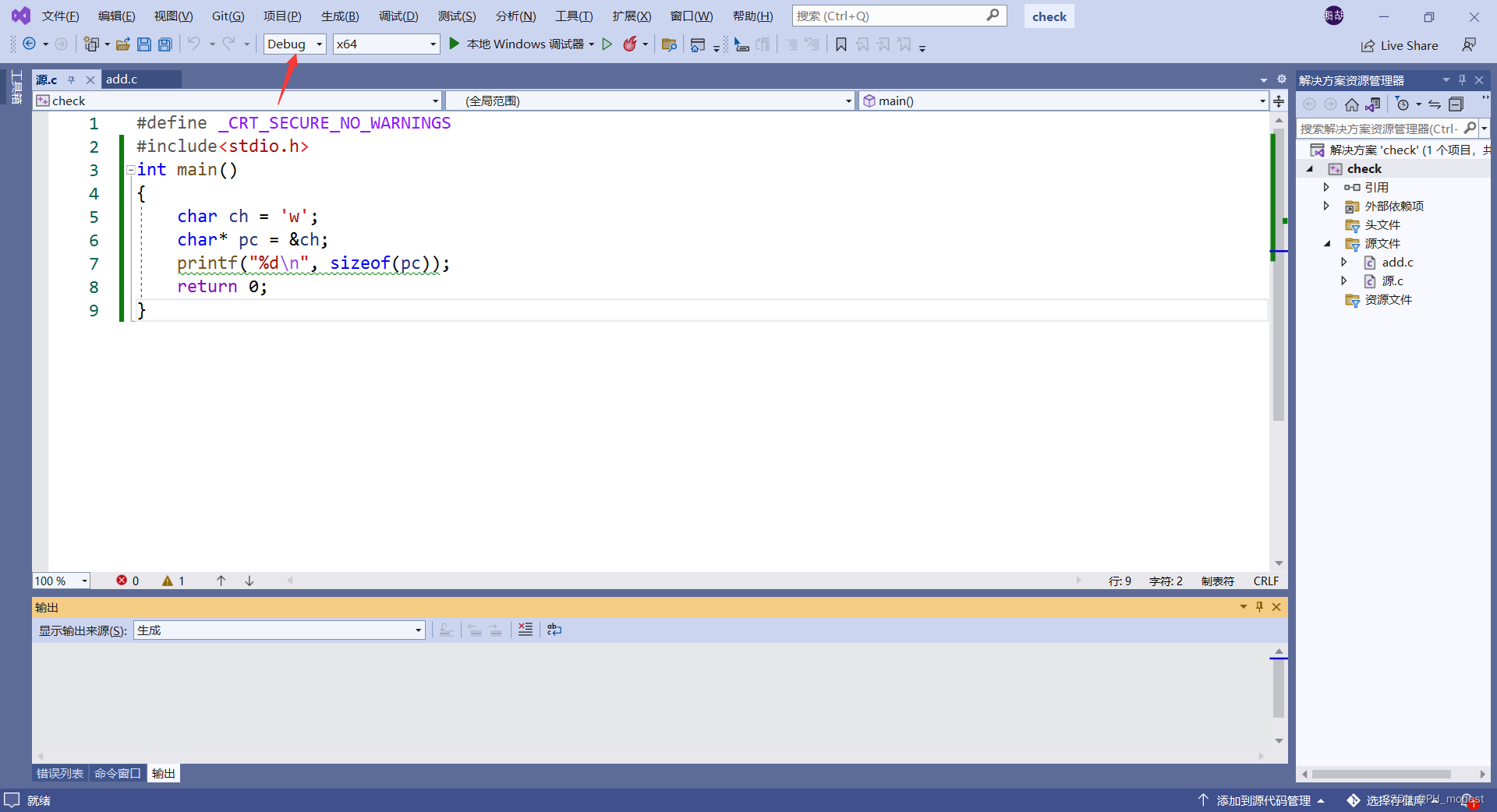Expand the add.c tree node arrow
Viewport: 1497px width, 812px height.
(x=1343, y=262)
